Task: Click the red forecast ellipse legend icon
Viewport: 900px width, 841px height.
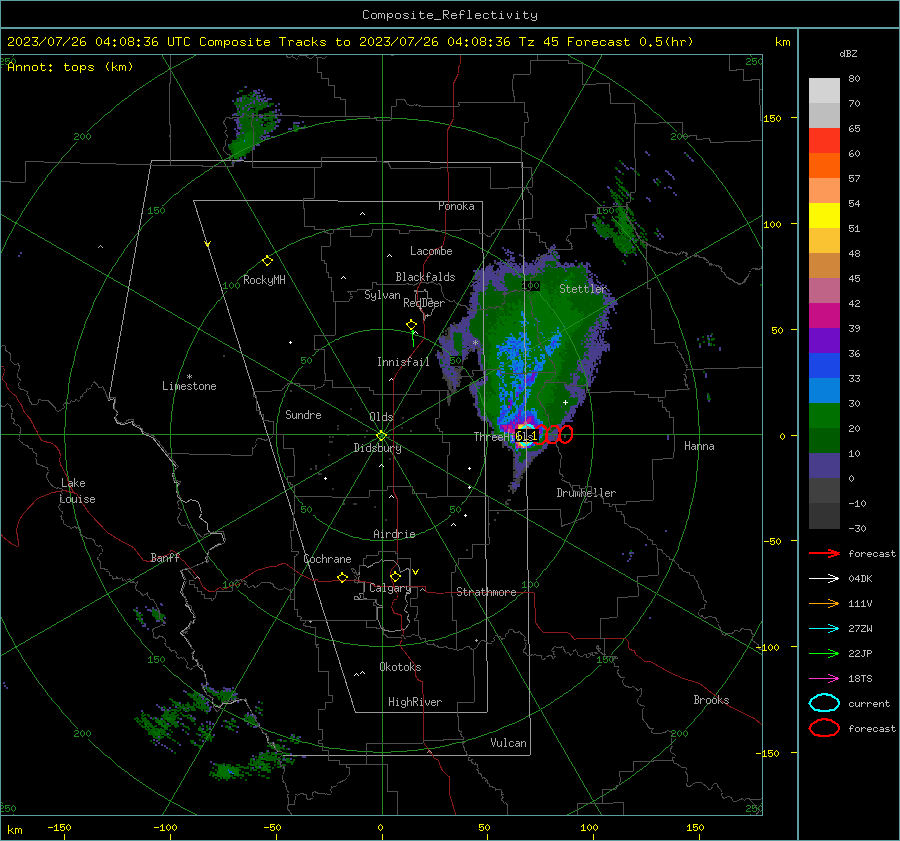Action: click(x=824, y=728)
